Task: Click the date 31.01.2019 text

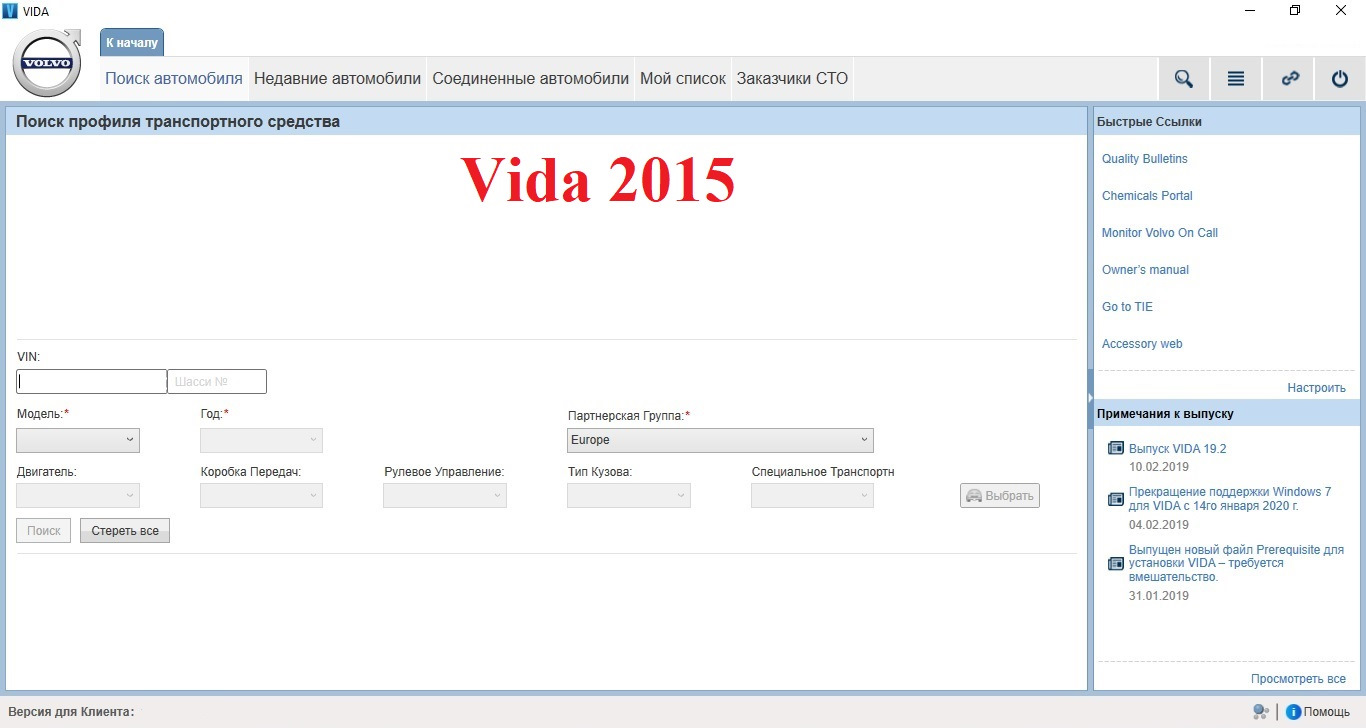Action: click(1158, 596)
